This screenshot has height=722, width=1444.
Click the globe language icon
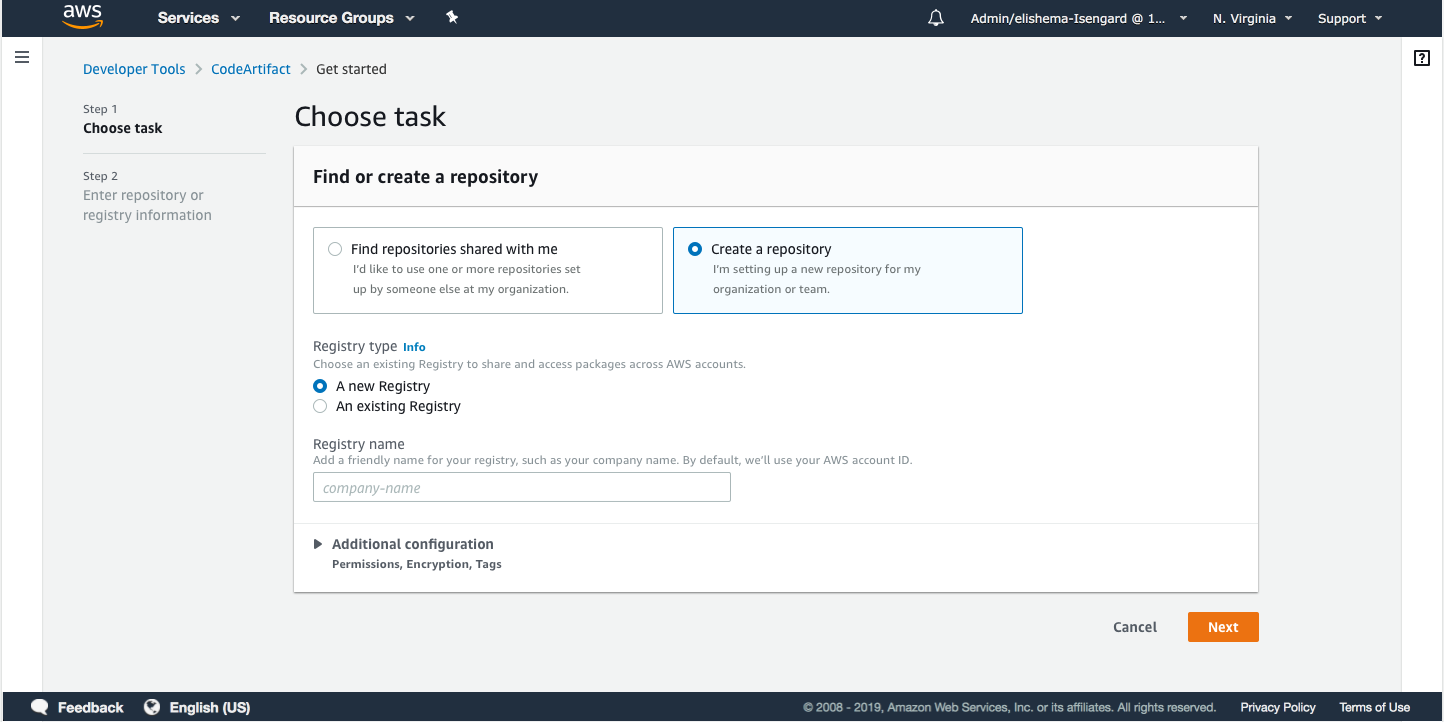pyautogui.click(x=152, y=707)
